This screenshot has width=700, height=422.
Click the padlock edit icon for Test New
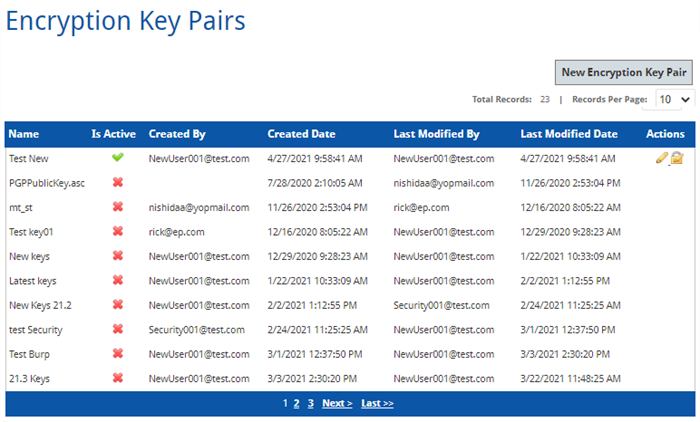click(677, 158)
